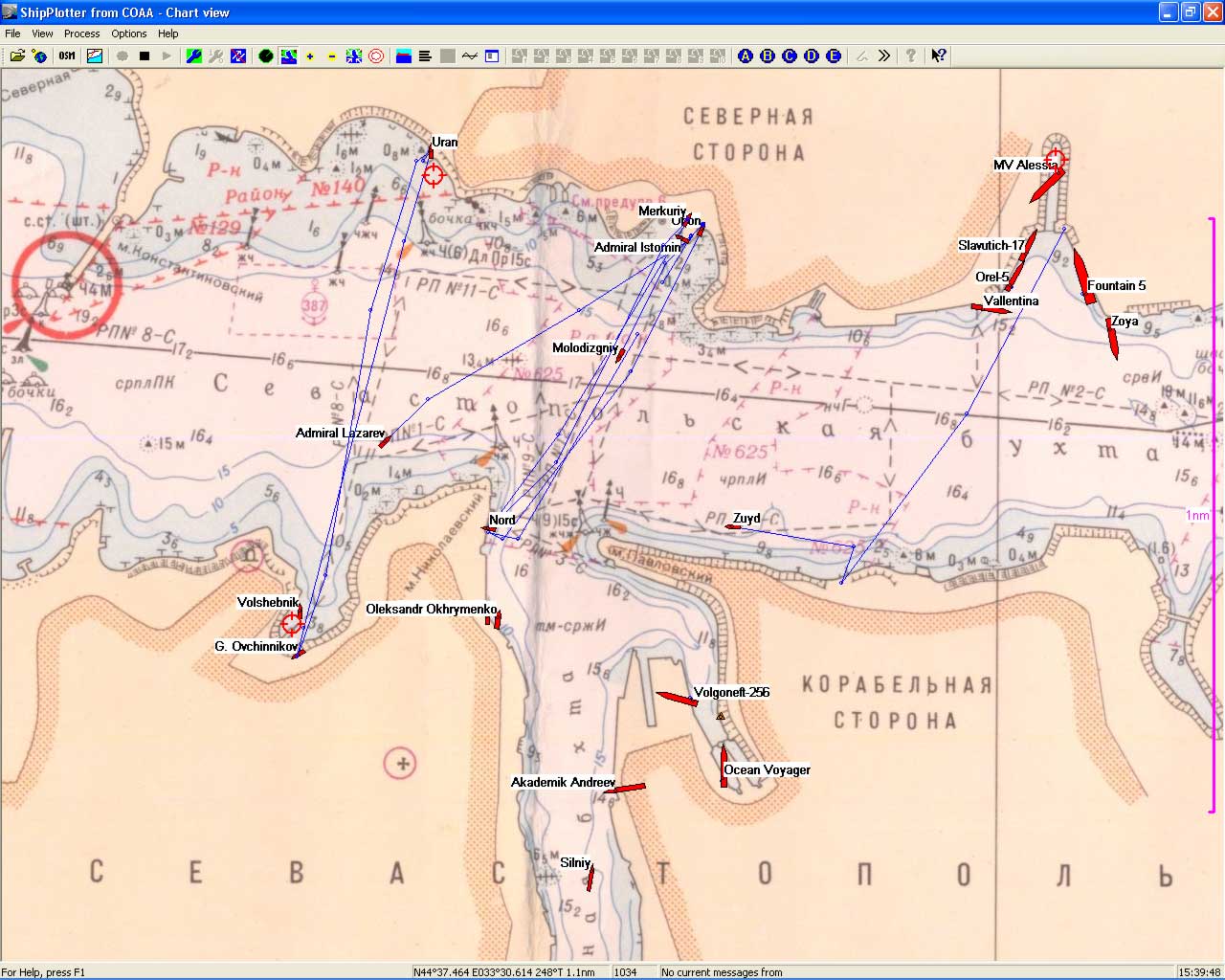Open the wrench settings icon on green
This screenshot has width=1225, height=980.
click(194, 56)
